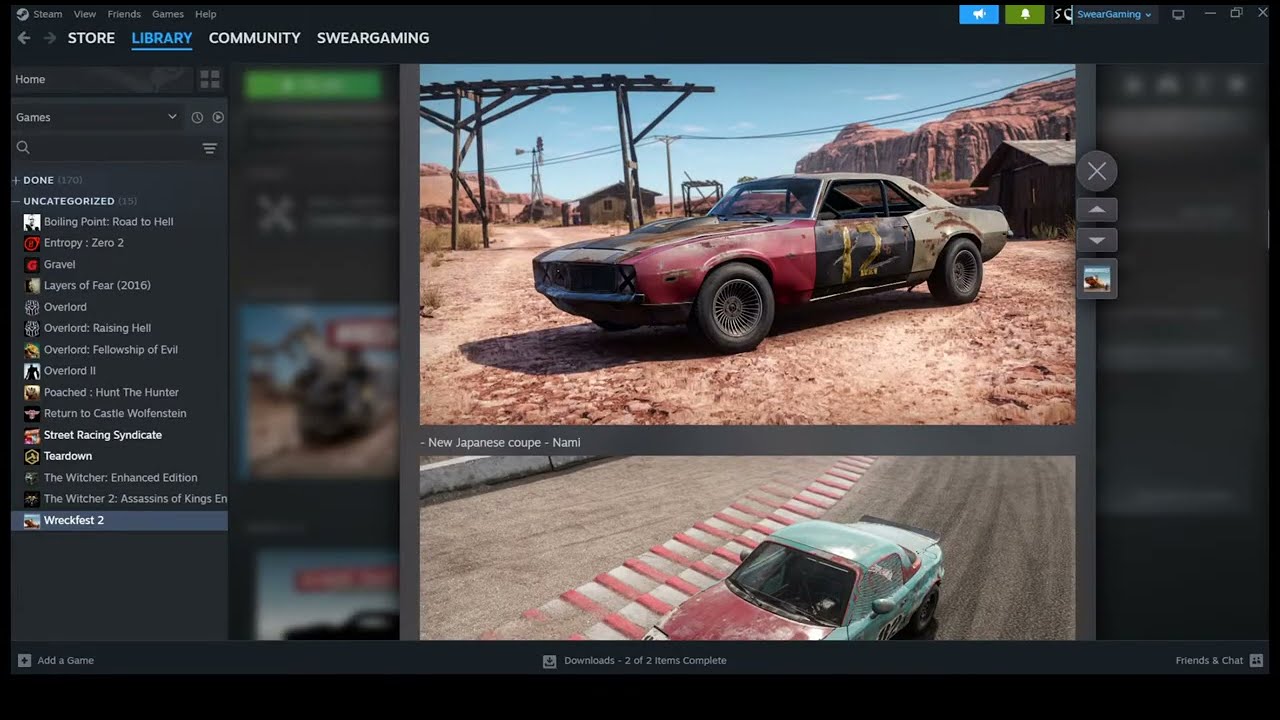Open the SwearGaming account dropdown
The image size is (1280, 720).
[x=1114, y=14]
